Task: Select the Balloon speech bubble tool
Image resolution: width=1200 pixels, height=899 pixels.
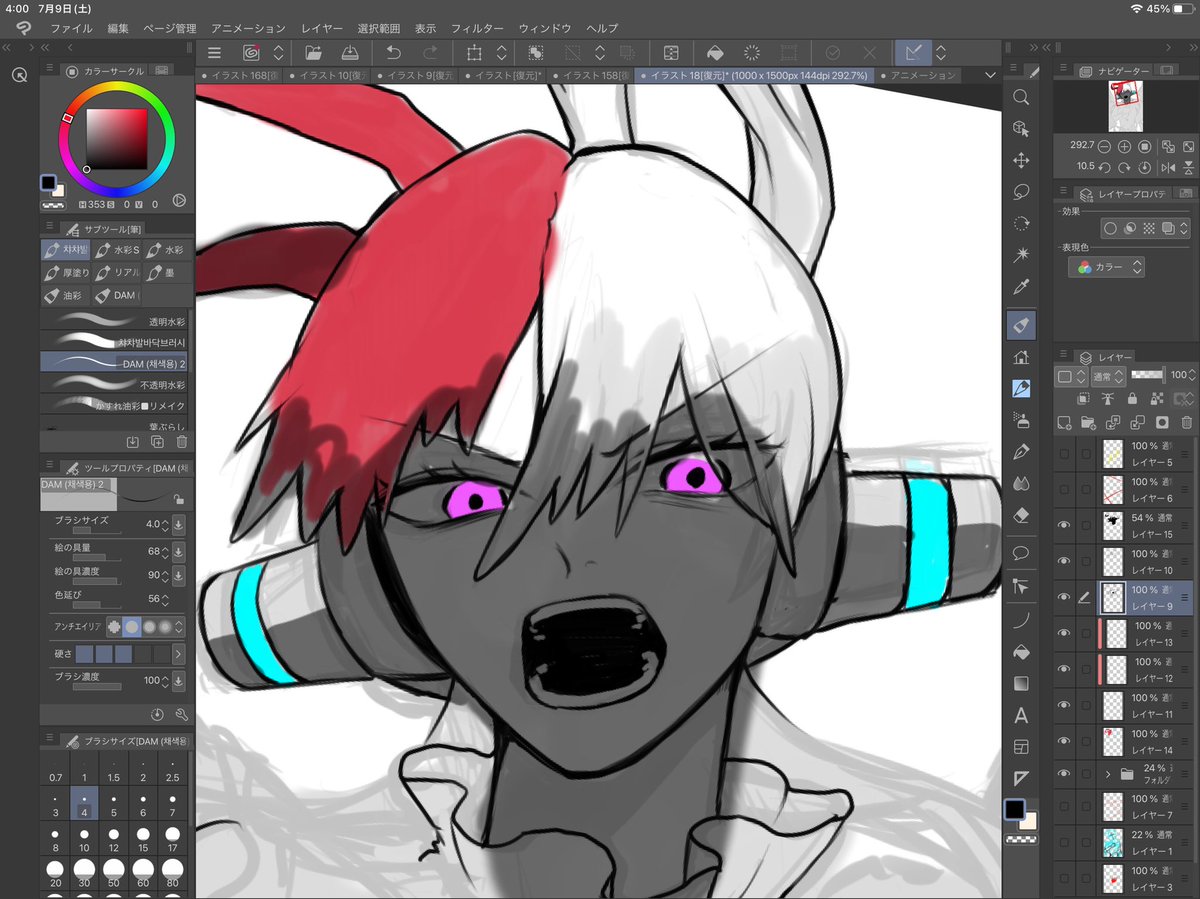Action: pos(1021,552)
